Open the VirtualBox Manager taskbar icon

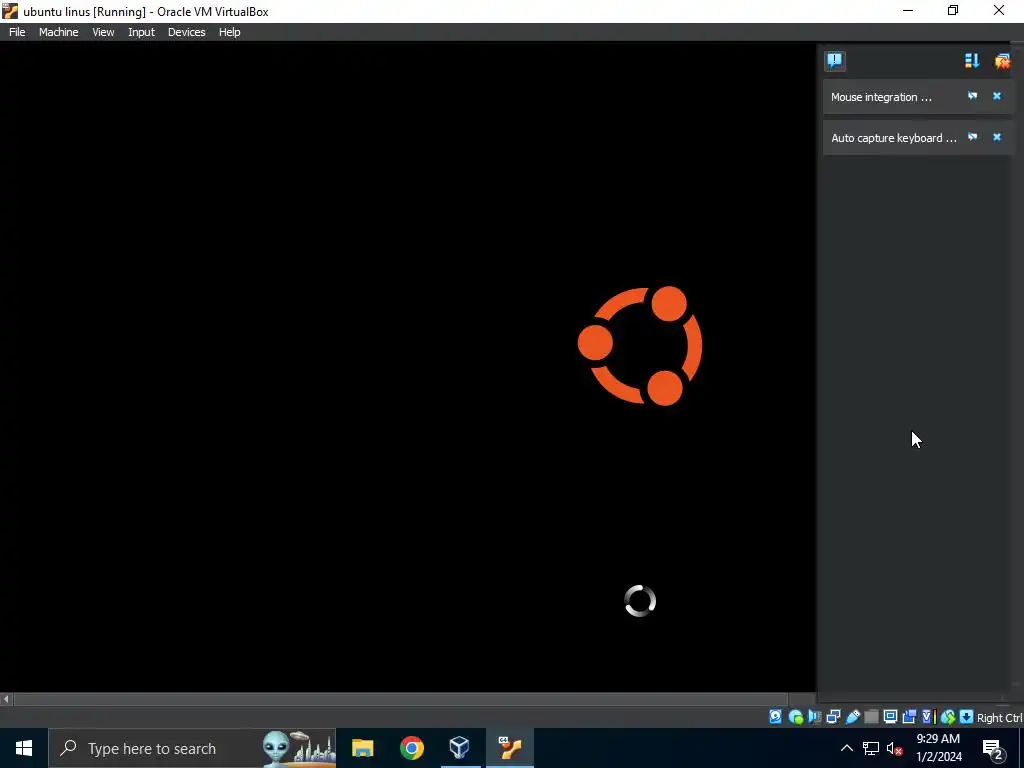pyautogui.click(x=460, y=748)
